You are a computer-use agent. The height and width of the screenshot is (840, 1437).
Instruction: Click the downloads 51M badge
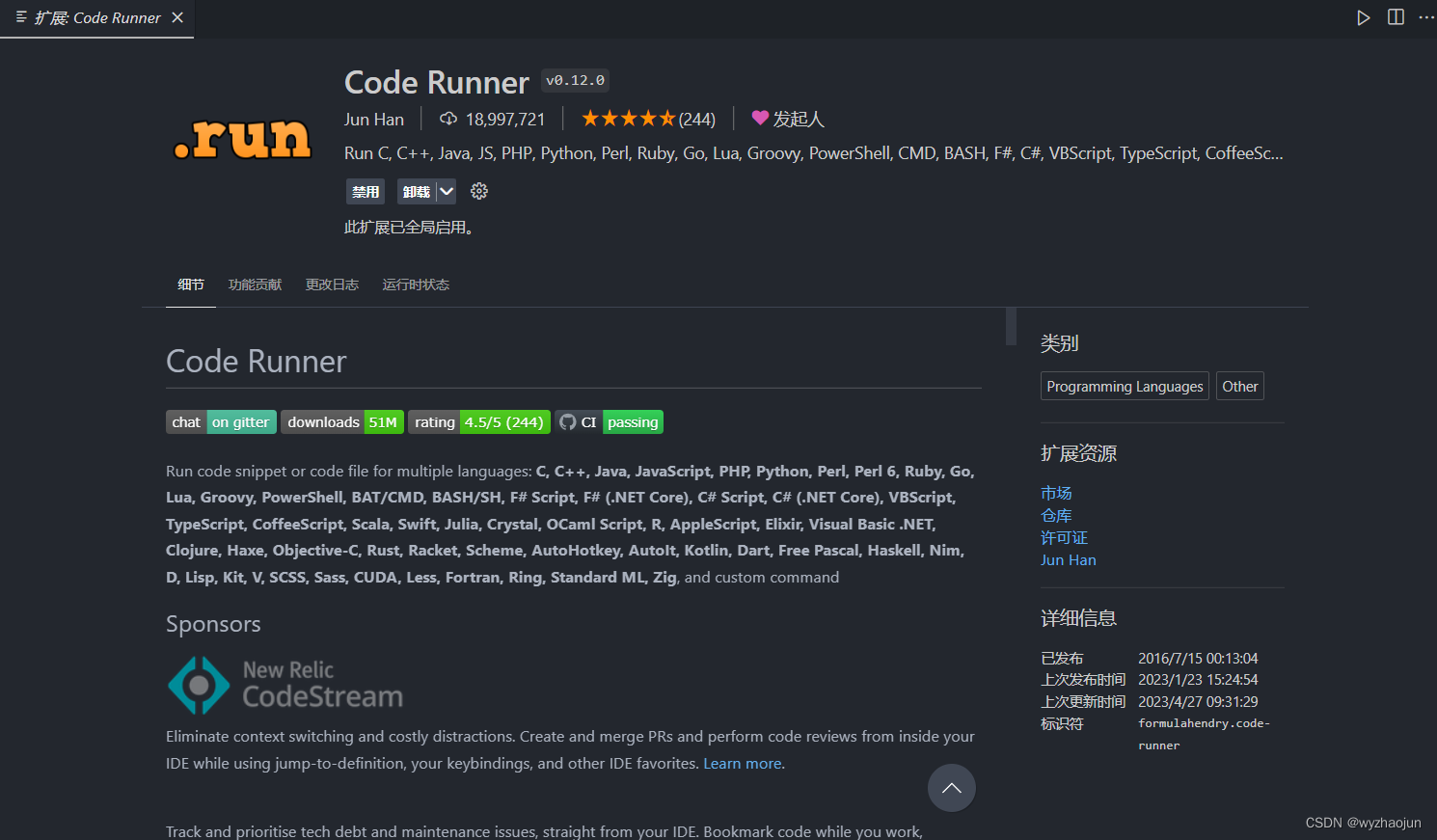342,421
